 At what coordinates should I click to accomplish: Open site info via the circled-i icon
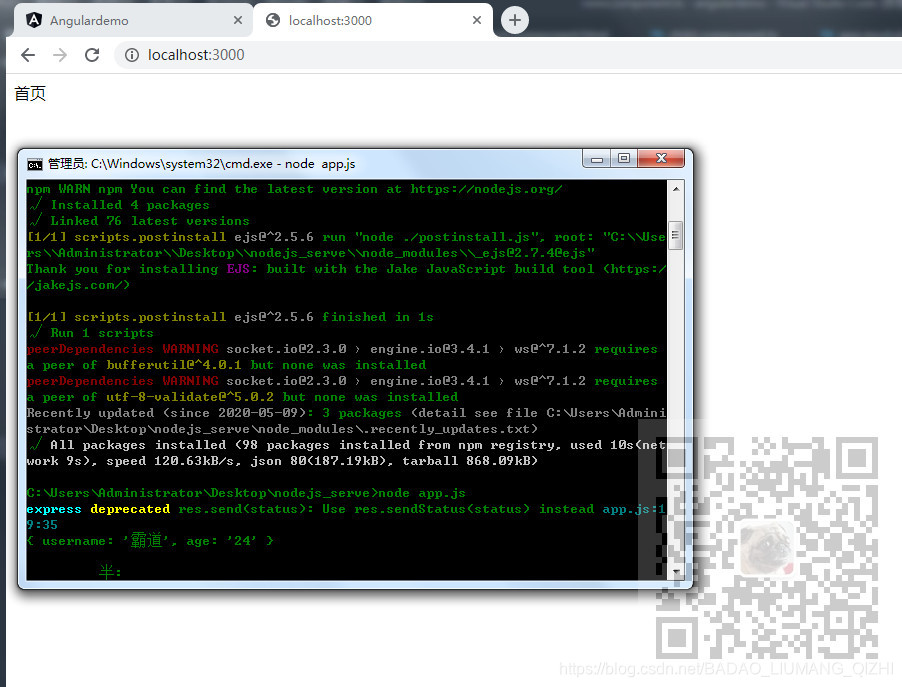(x=130, y=55)
